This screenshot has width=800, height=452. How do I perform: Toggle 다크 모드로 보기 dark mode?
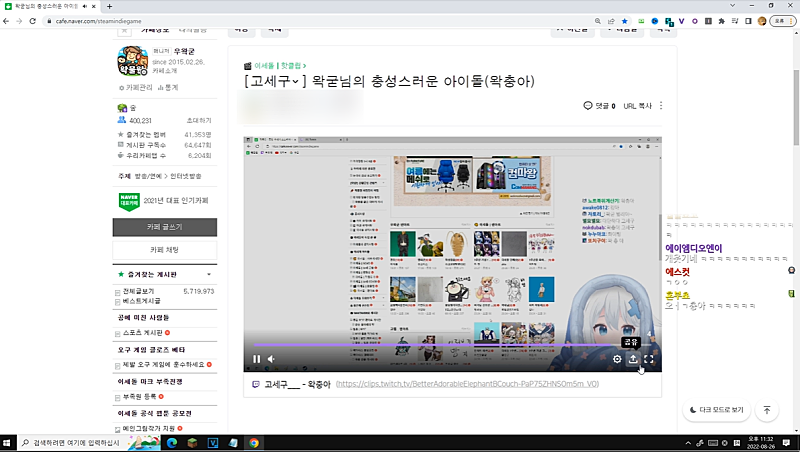click(x=716, y=410)
